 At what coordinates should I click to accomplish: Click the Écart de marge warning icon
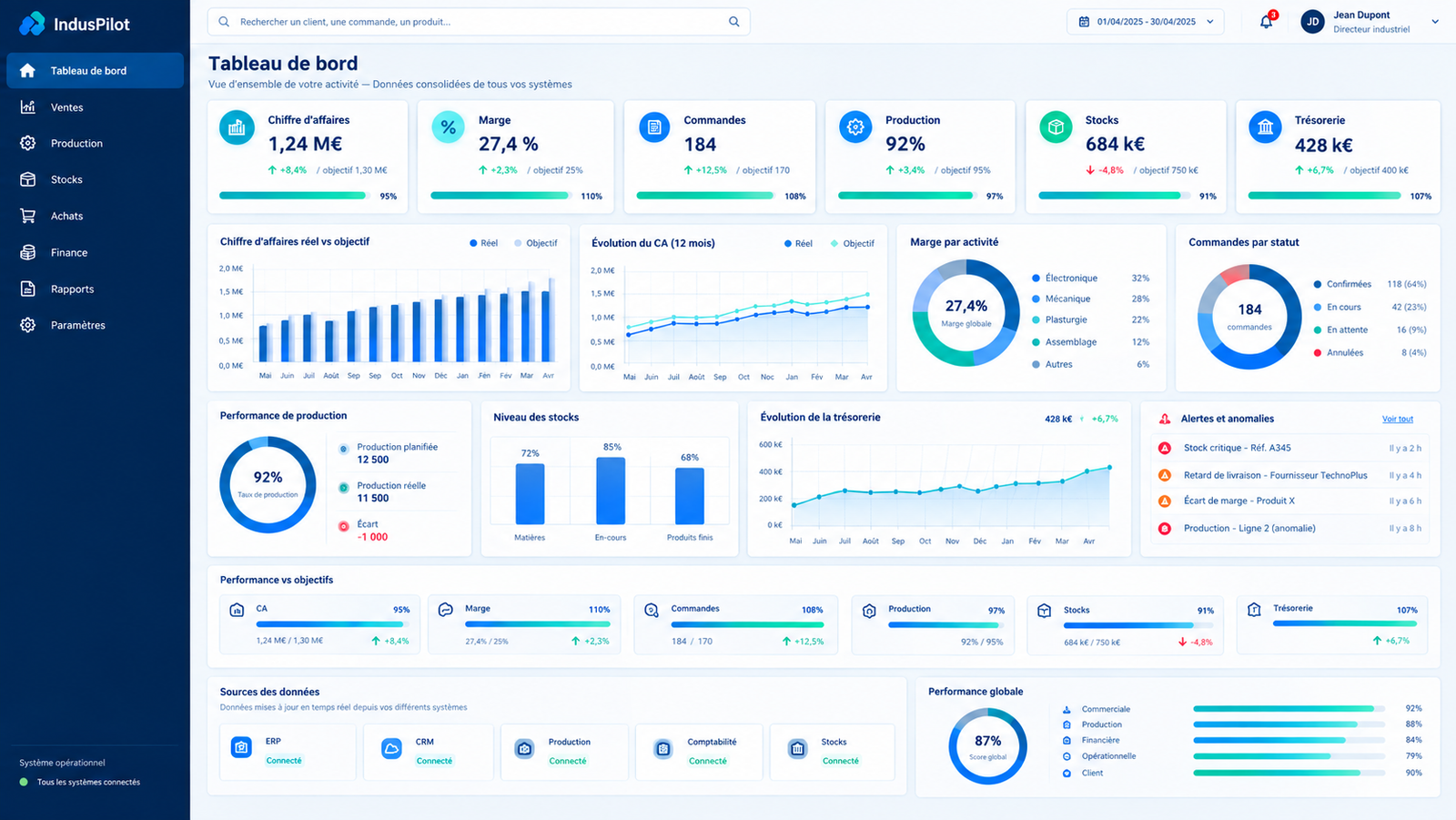click(x=1164, y=501)
